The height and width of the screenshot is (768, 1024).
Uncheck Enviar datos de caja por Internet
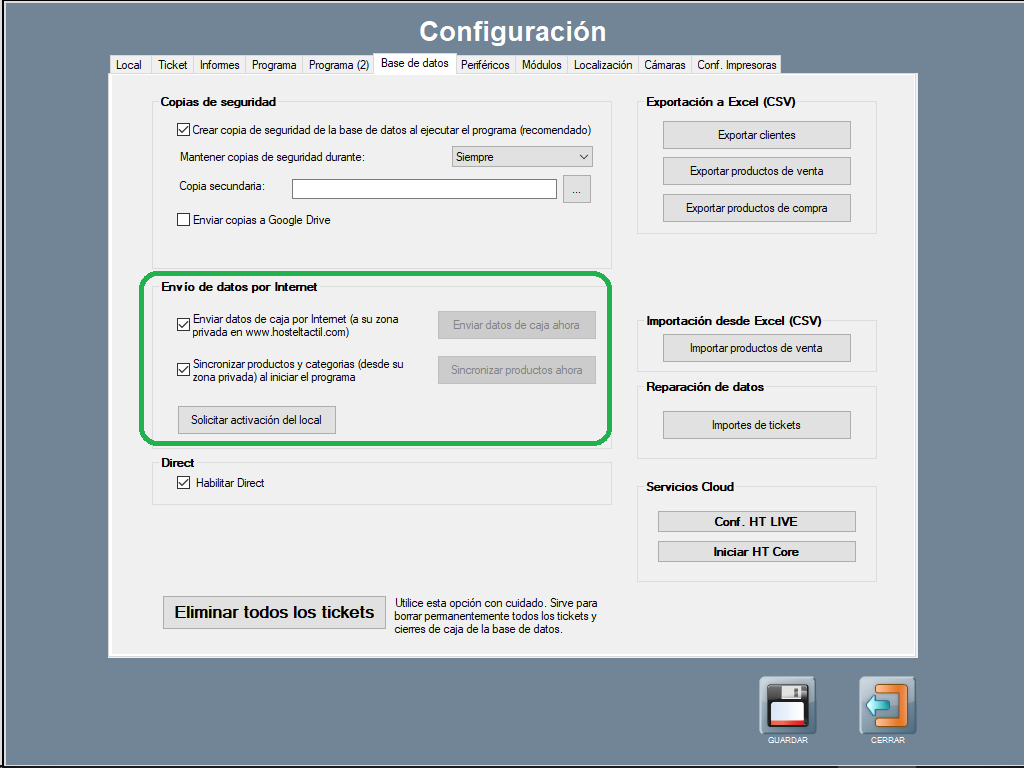pos(183,324)
